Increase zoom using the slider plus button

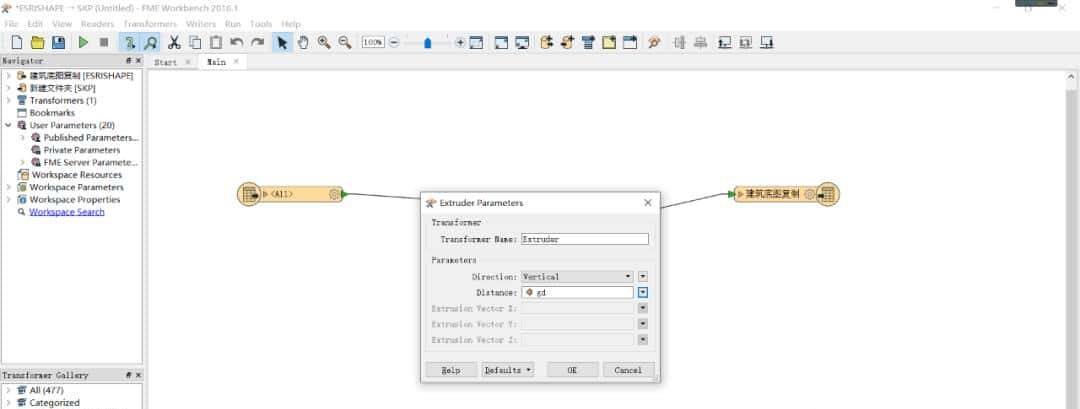460,43
